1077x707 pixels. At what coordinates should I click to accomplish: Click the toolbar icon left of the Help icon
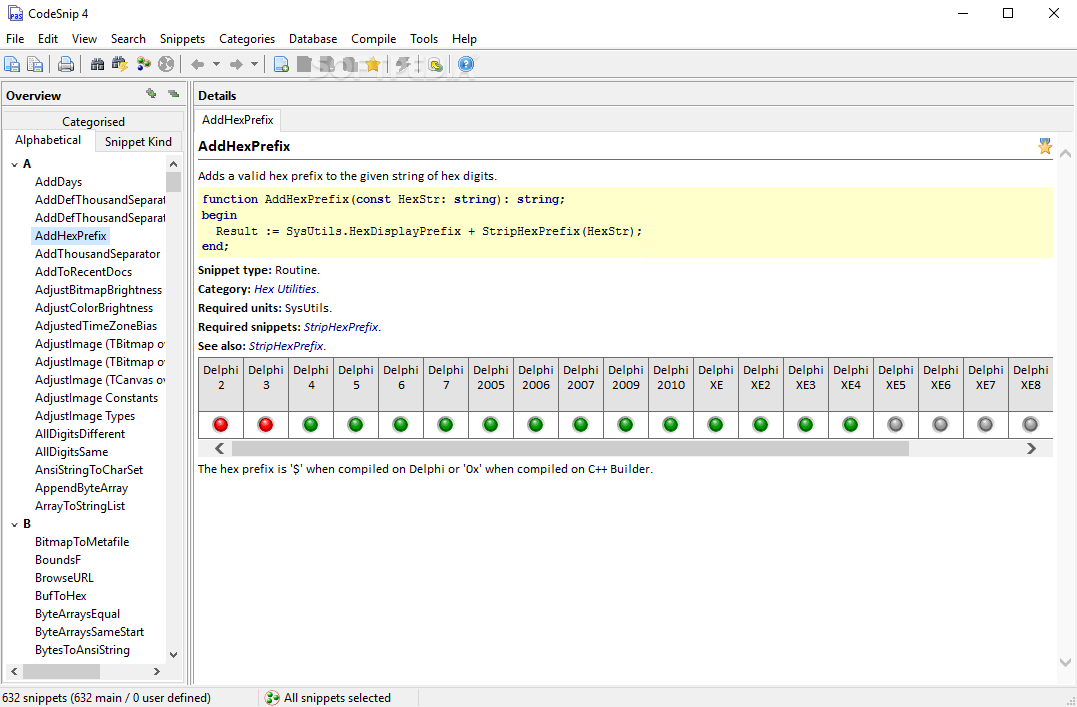pos(435,65)
